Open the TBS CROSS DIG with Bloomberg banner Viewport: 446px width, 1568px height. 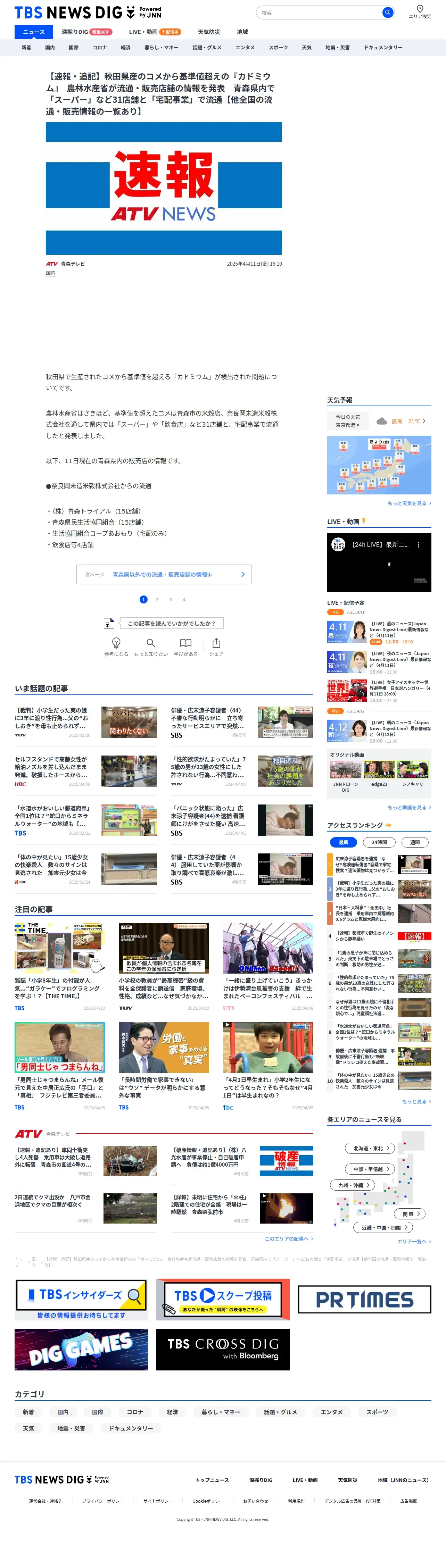223,1350
